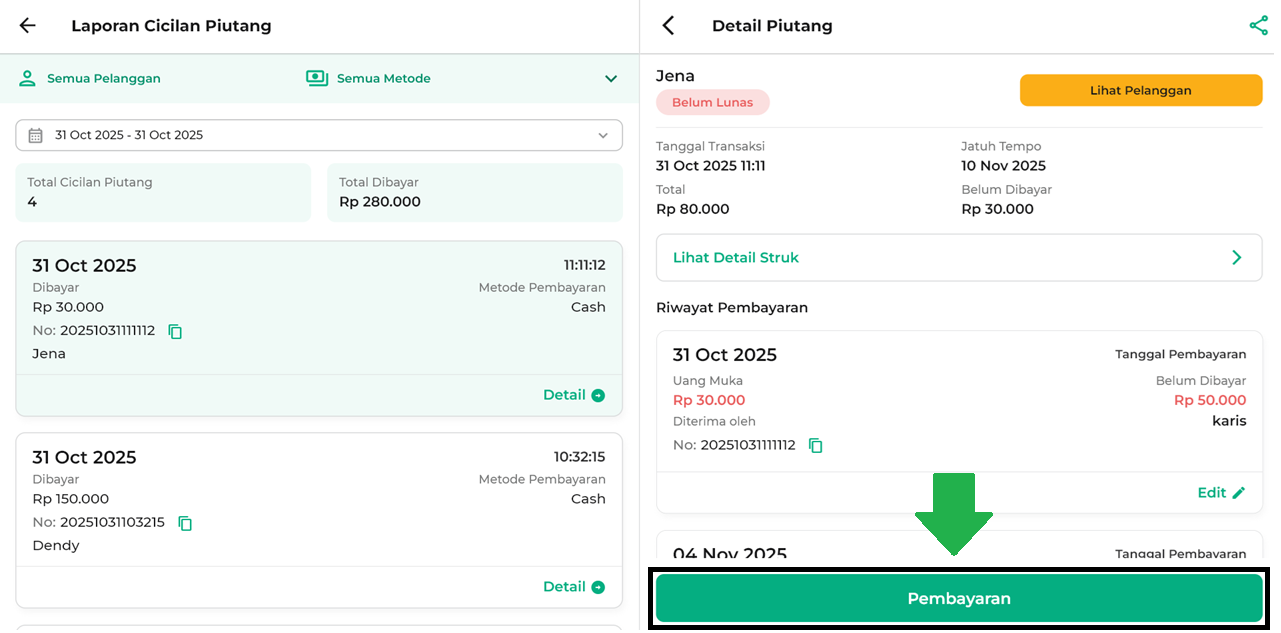Copy Jena's transaction number 20251031111112 in list

pyautogui.click(x=175, y=331)
